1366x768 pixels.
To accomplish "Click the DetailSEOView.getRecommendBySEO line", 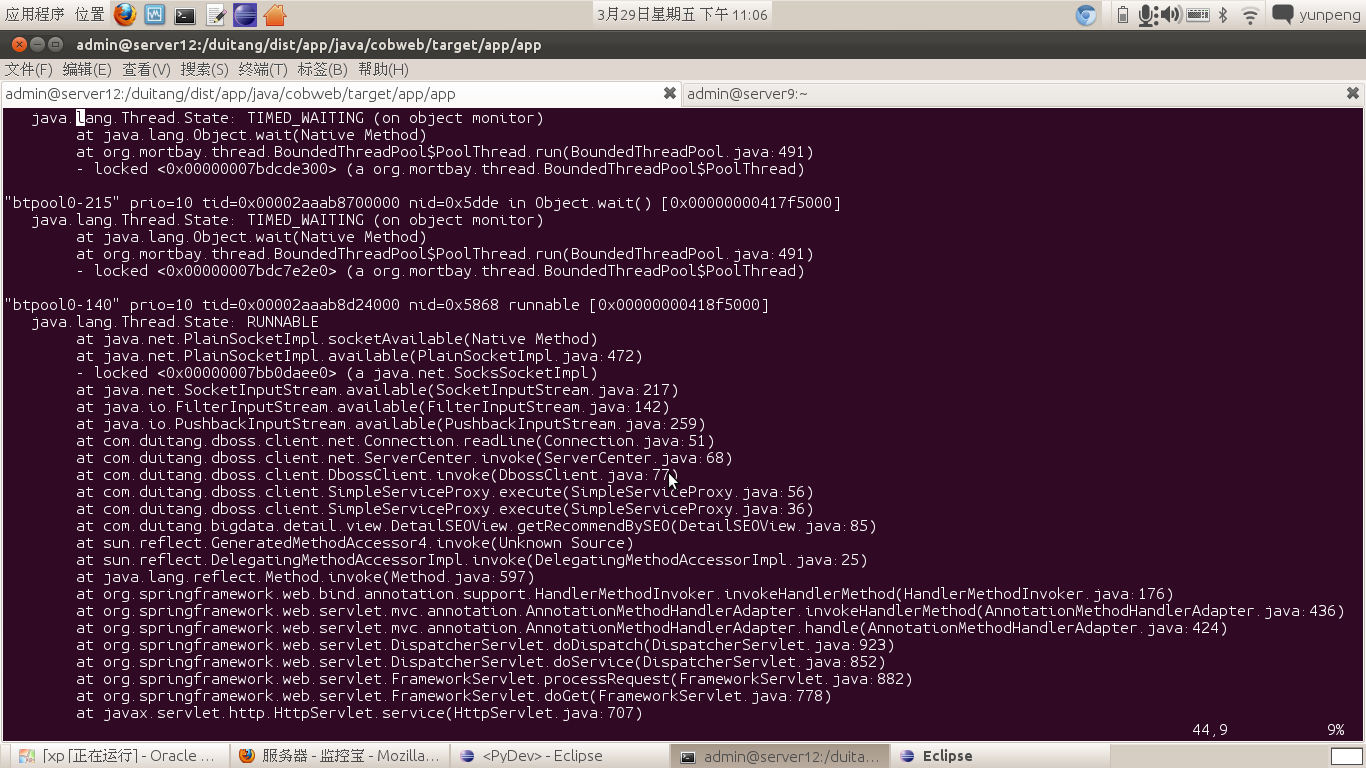I will pyautogui.click(x=476, y=526).
